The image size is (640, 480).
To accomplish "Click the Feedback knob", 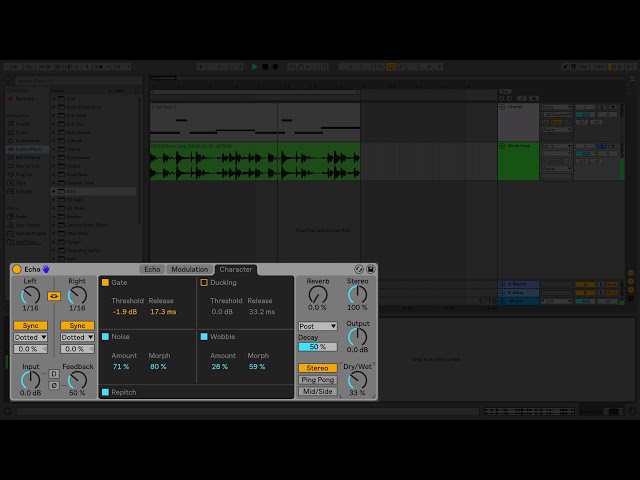I will point(77,380).
